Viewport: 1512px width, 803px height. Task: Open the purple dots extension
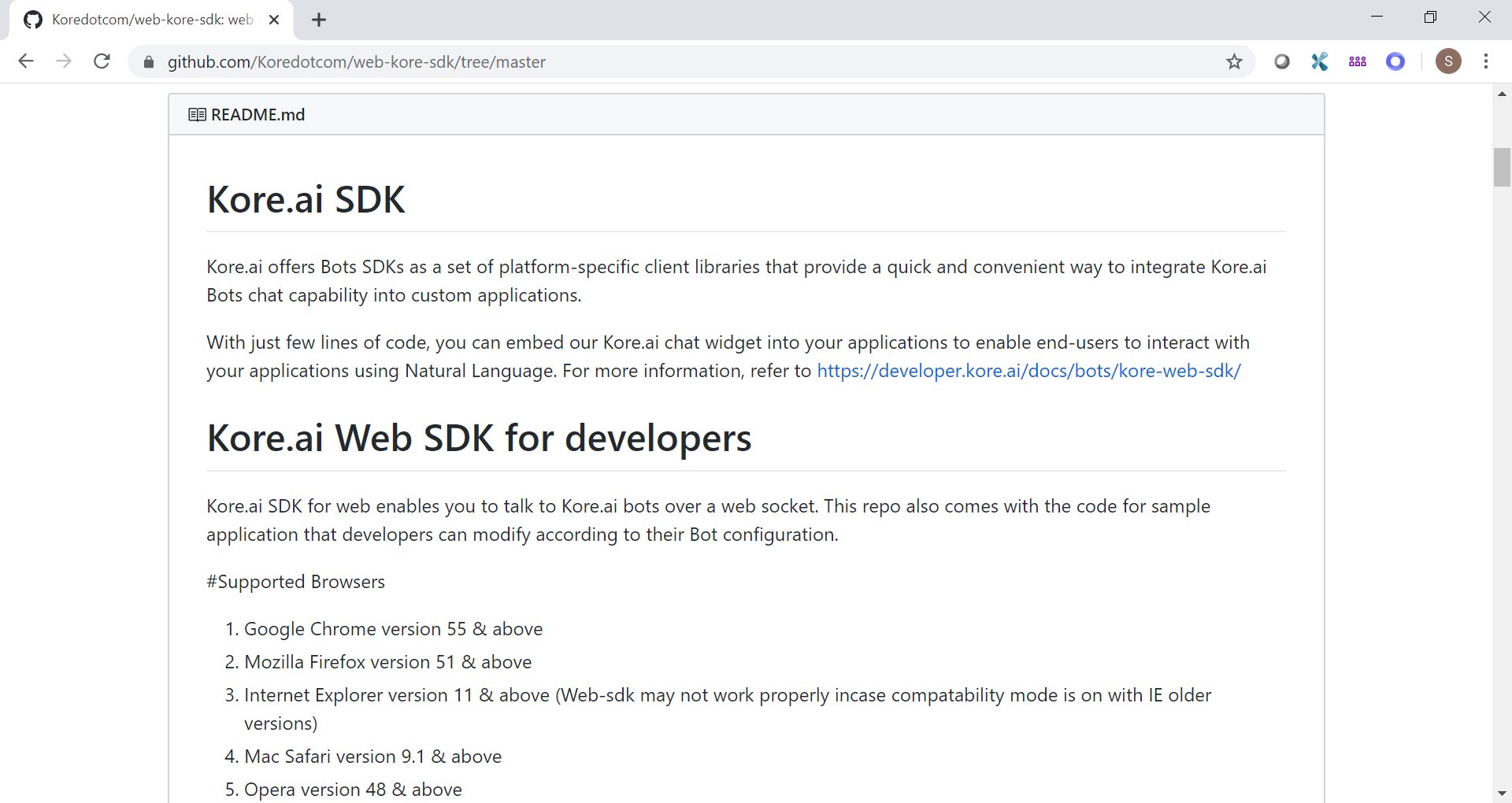1358,61
